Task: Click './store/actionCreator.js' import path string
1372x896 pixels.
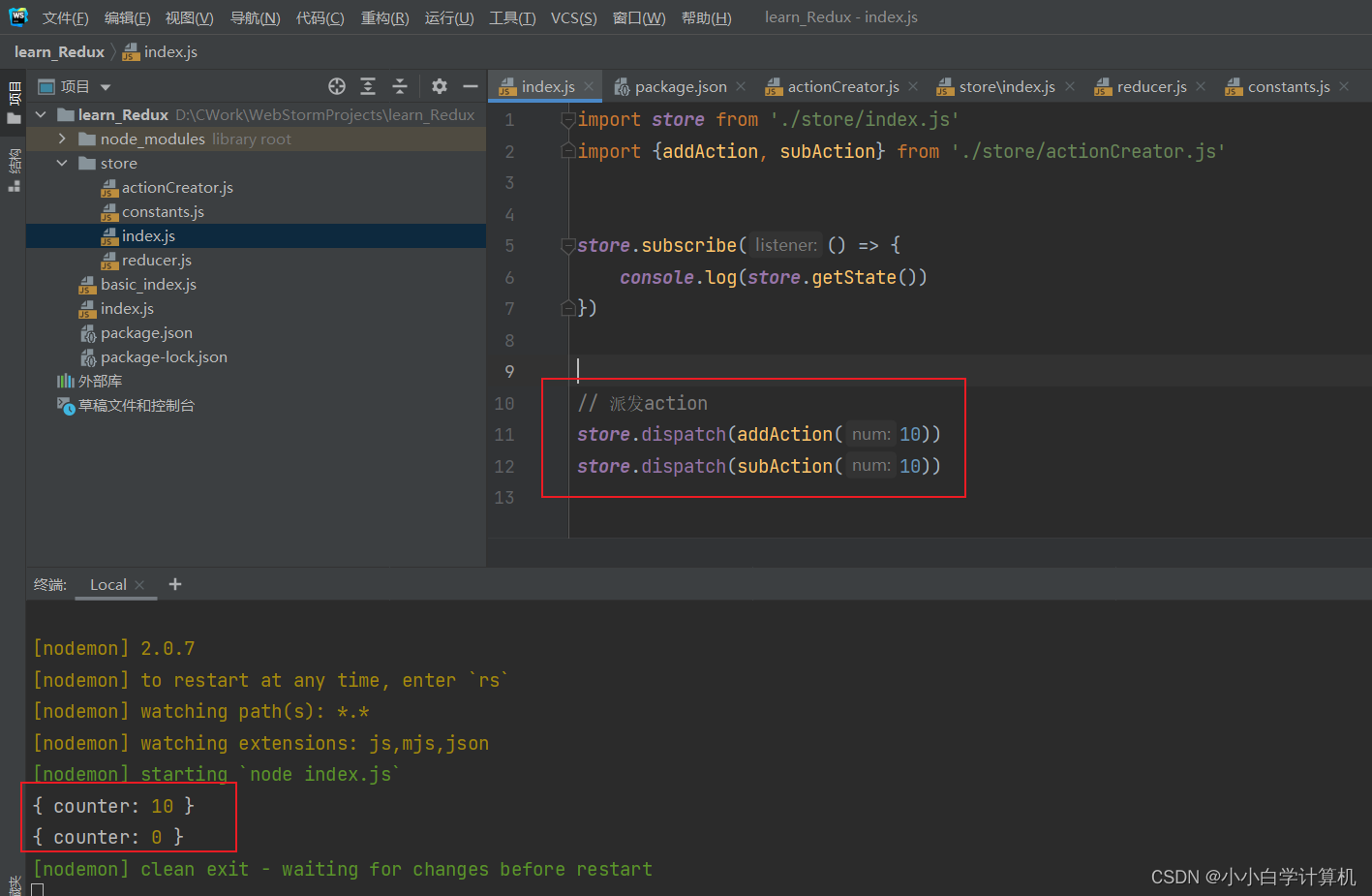Action: (x=1088, y=151)
